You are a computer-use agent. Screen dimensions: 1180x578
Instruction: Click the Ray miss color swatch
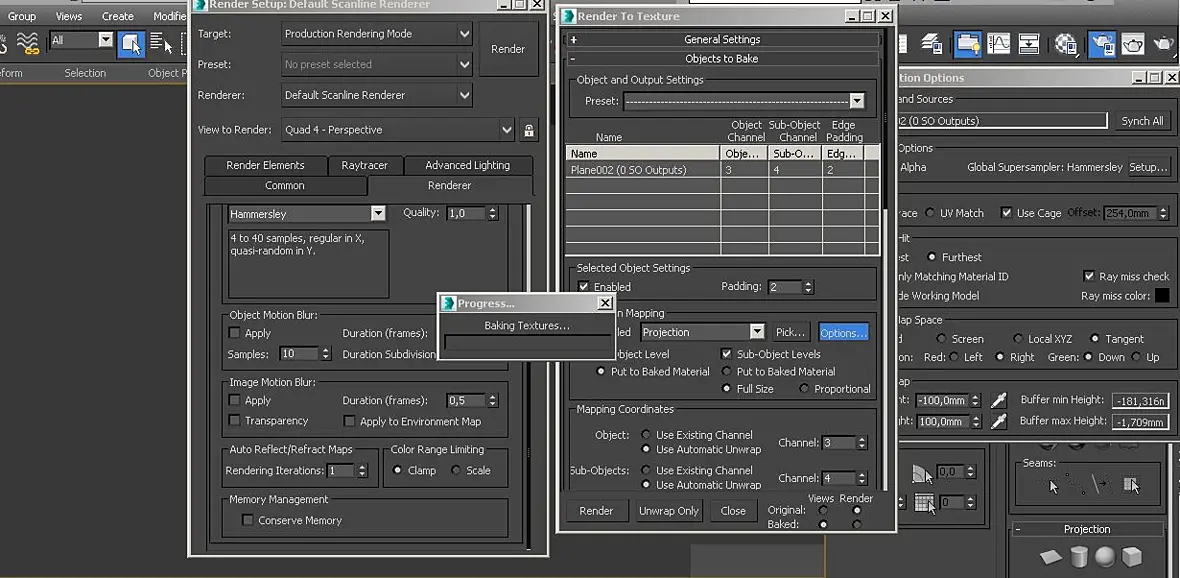point(1162,296)
